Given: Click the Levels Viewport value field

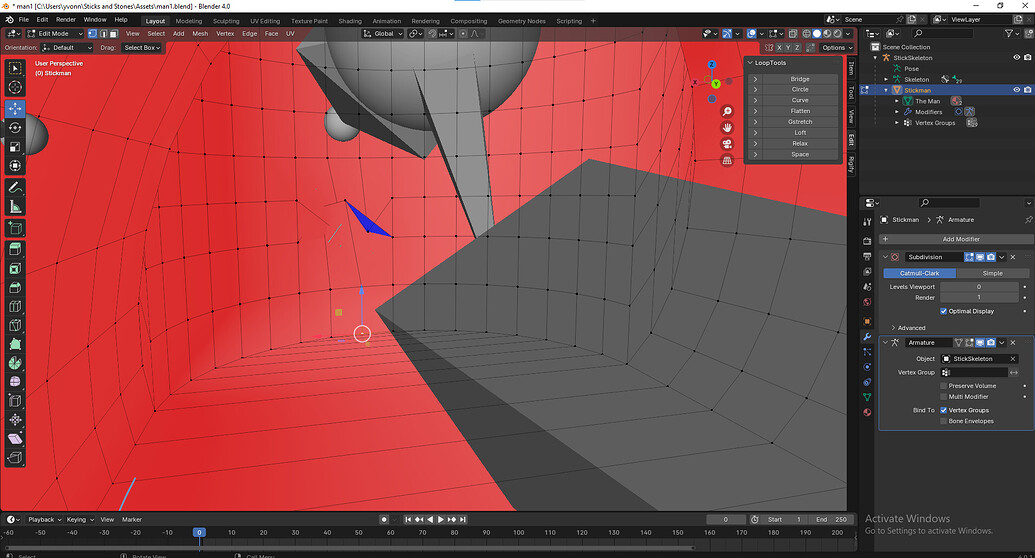Looking at the screenshot, I should click(x=980, y=287).
